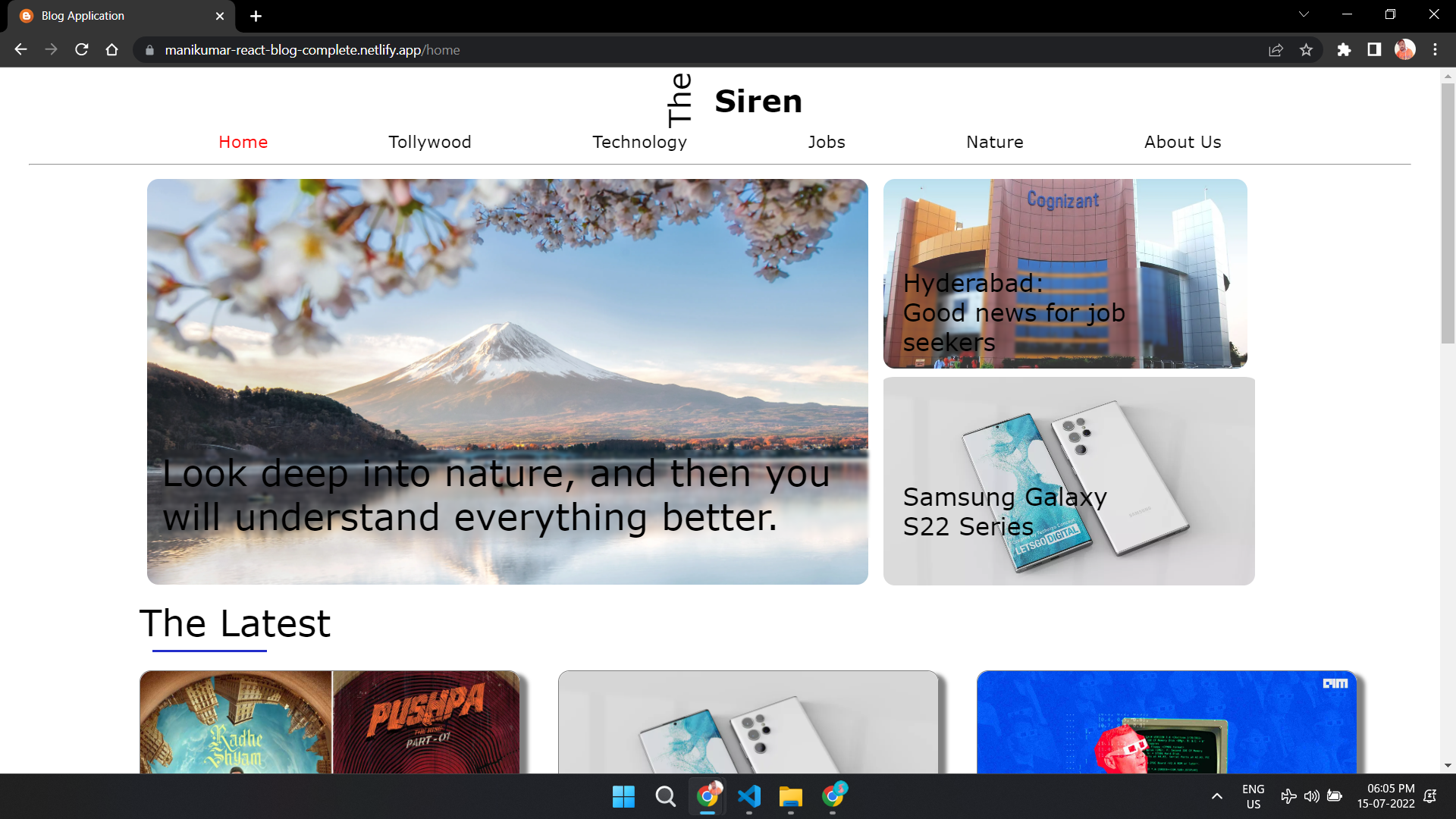Open the blue AIM technology latest card

pos(1167,722)
